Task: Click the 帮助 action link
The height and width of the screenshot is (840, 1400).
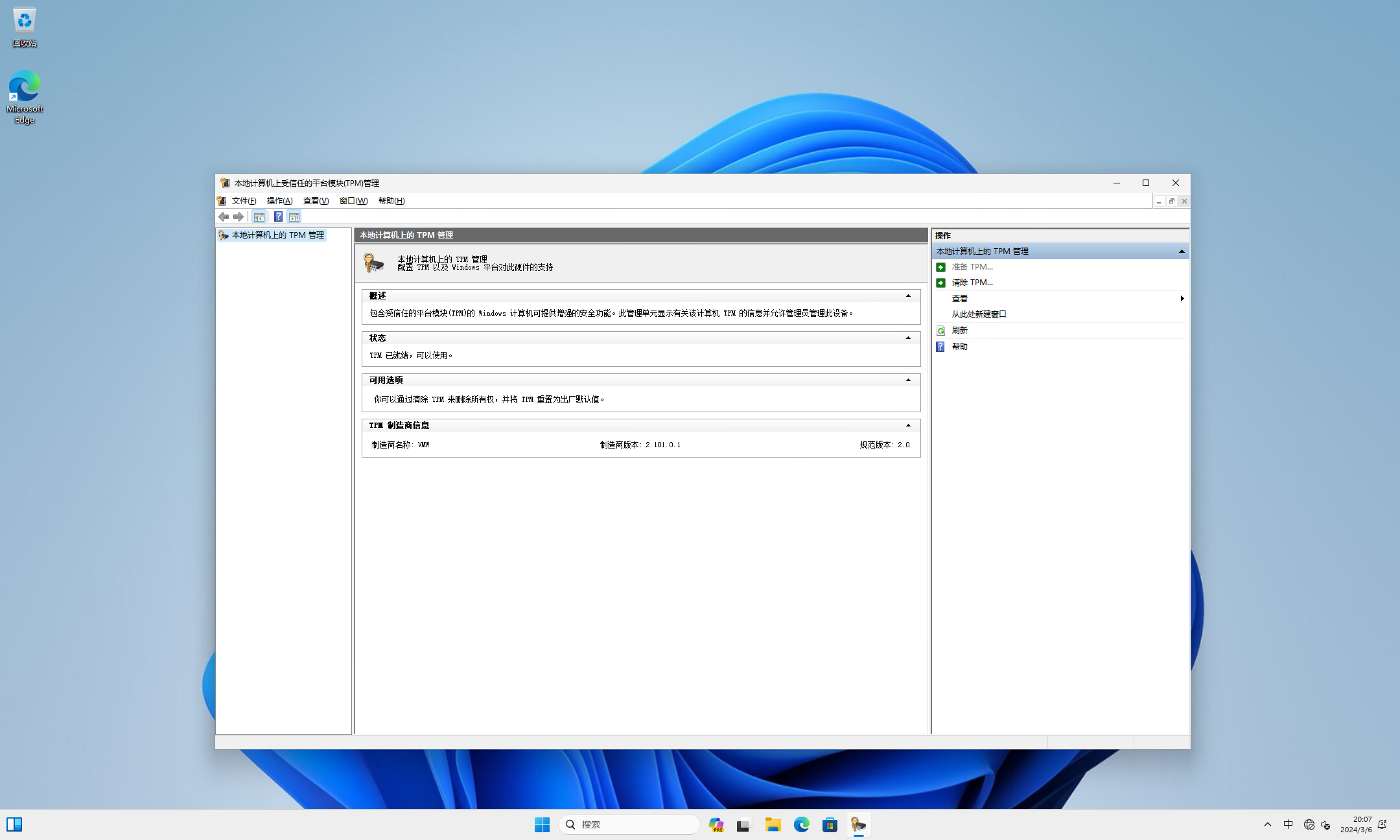Action: 959,347
